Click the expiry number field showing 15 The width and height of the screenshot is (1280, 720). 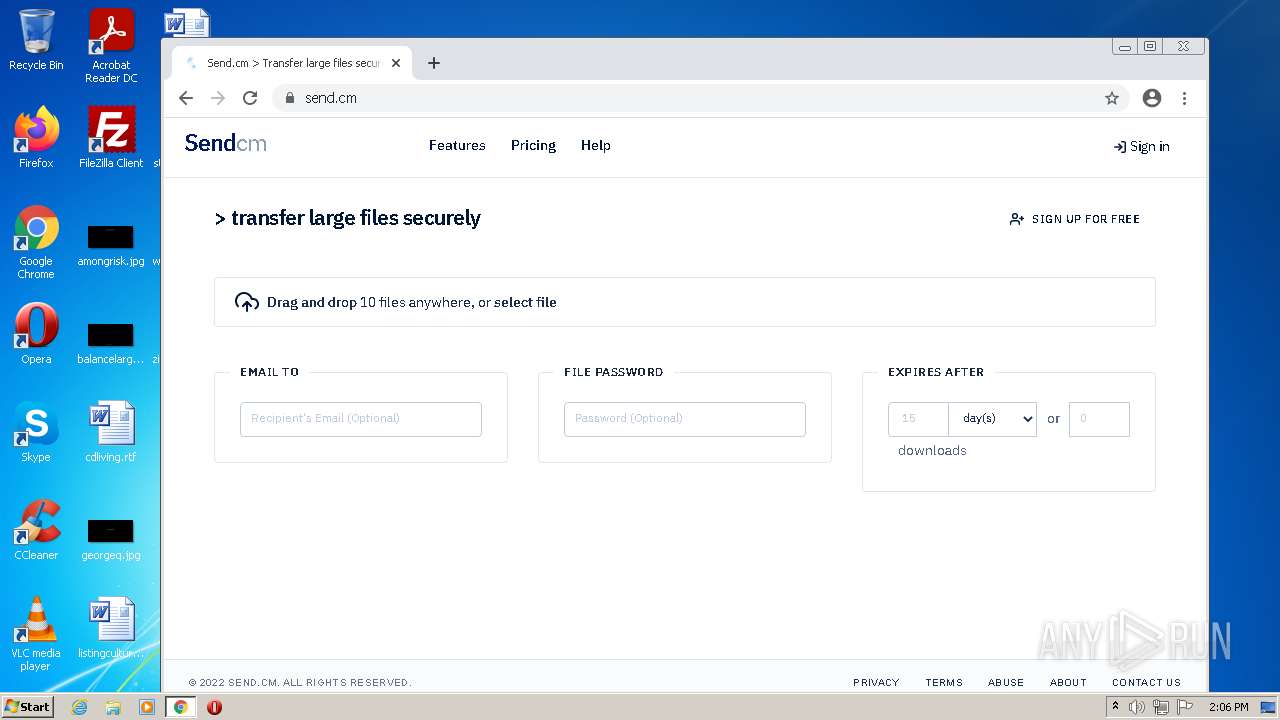[918, 419]
